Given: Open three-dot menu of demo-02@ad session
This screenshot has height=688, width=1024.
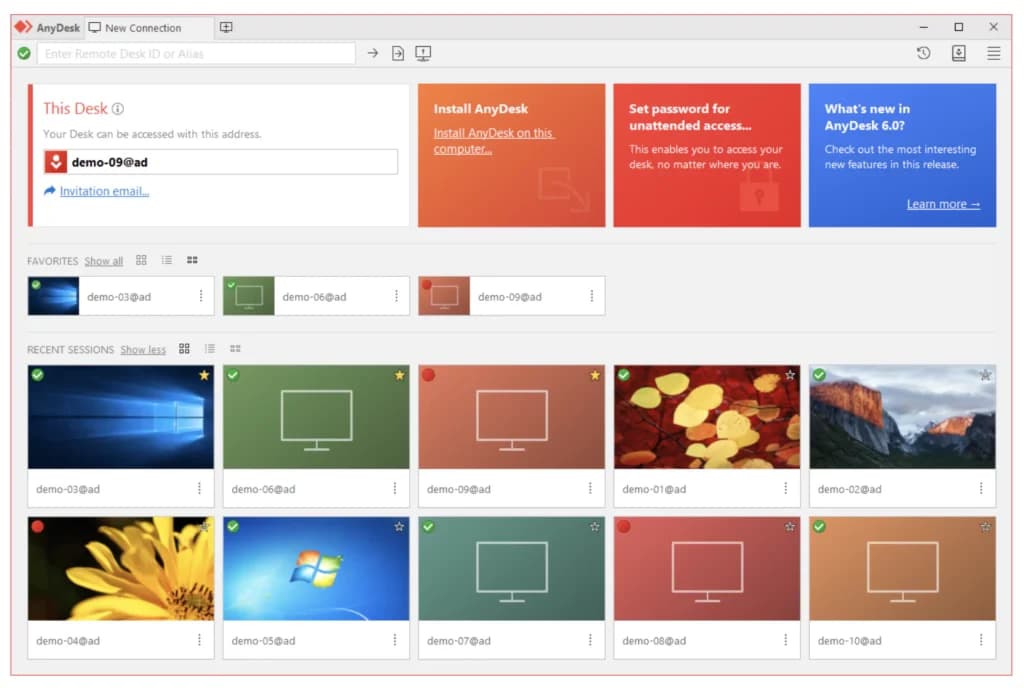Looking at the screenshot, I should coord(980,488).
